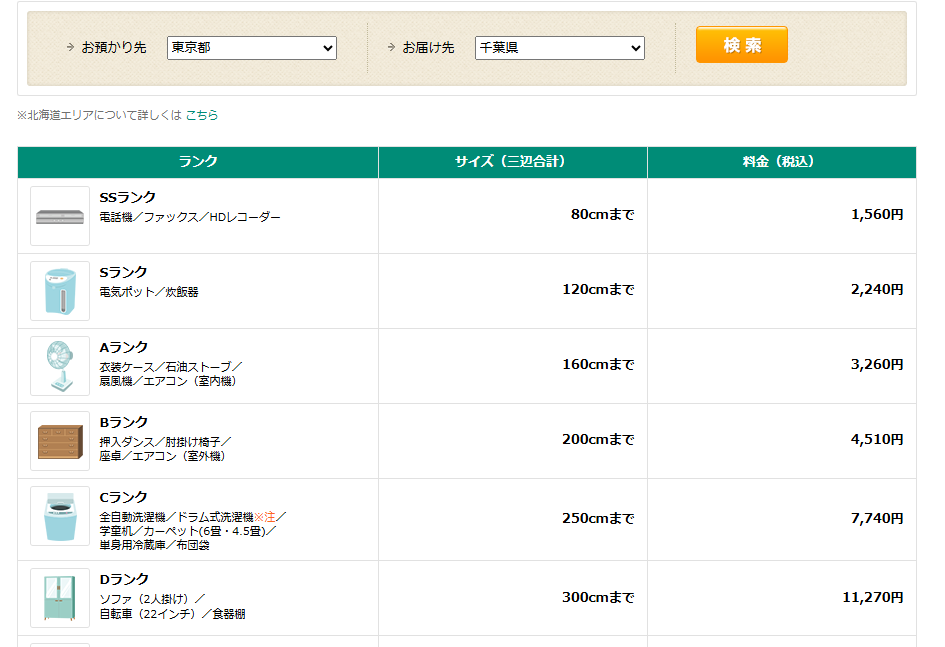Click the 11,270円 price for D rank
The image size is (945, 647).
coord(872,598)
